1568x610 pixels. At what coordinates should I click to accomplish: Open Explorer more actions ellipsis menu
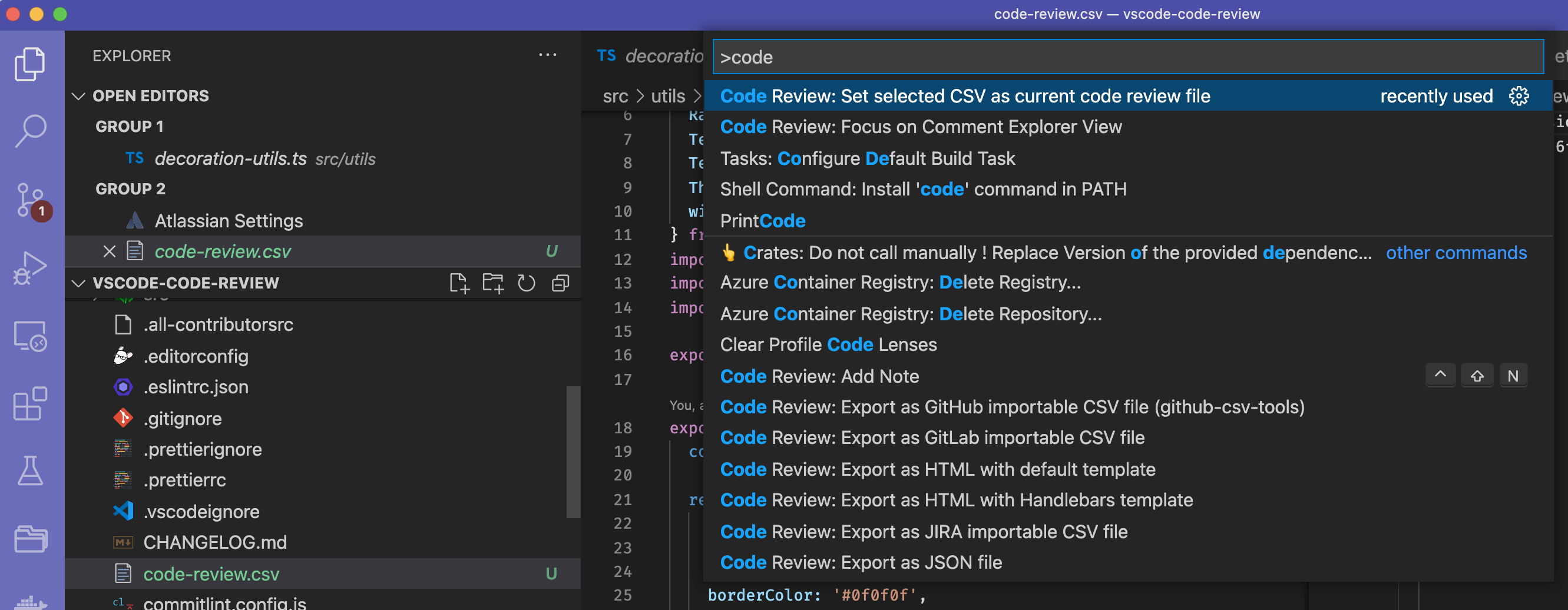(547, 55)
